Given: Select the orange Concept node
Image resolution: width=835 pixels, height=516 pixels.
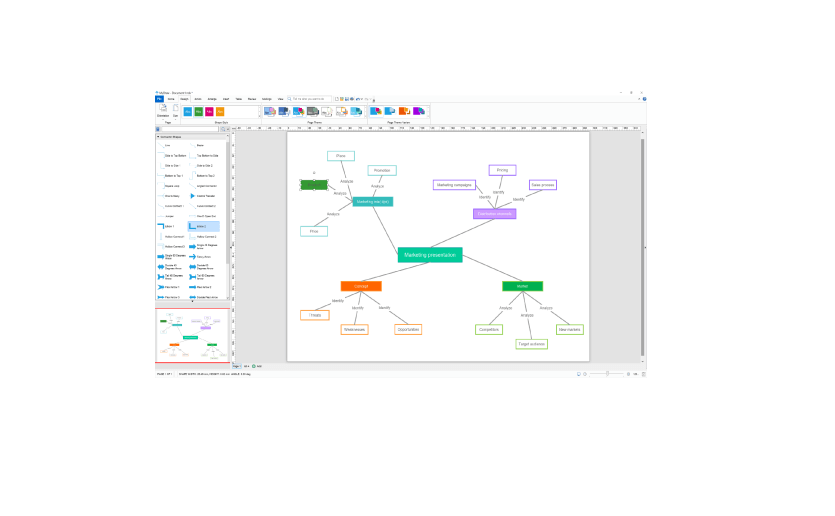Looking at the screenshot, I should click(x=361, y=286).
